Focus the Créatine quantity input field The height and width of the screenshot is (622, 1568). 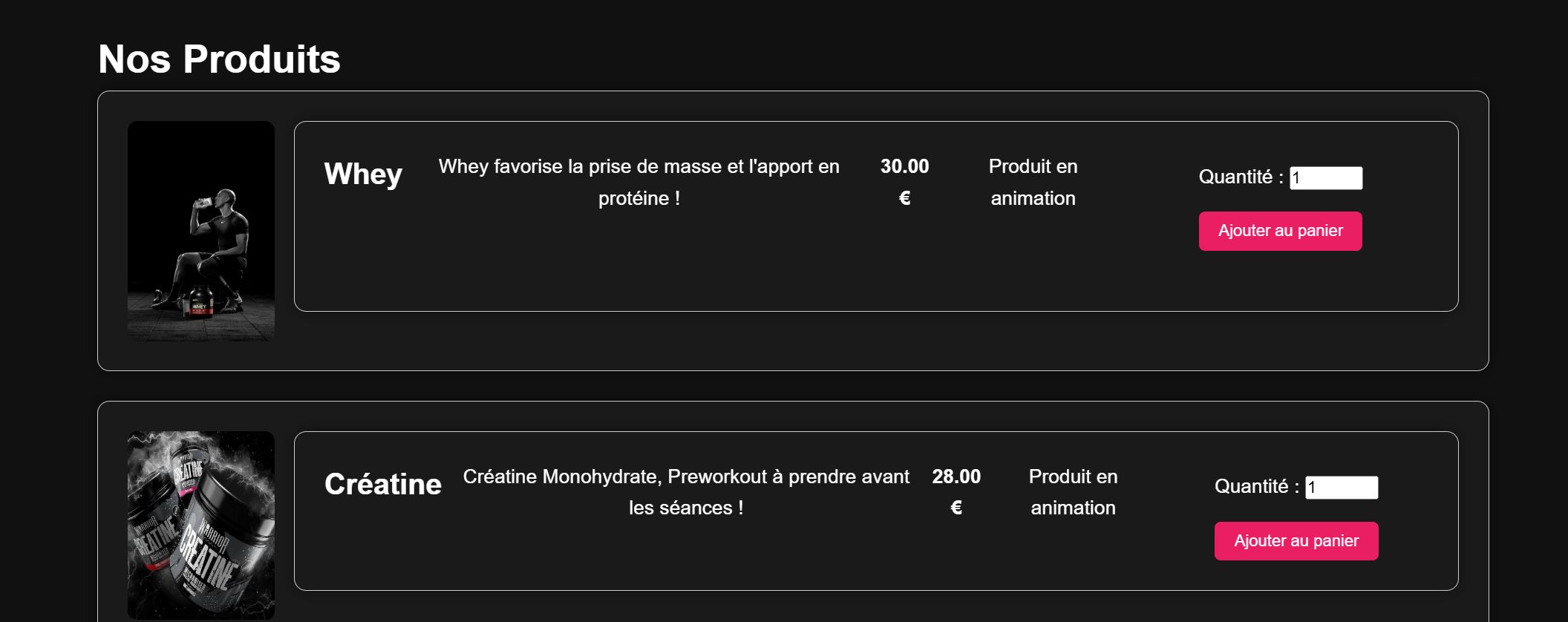point(1342,488)
